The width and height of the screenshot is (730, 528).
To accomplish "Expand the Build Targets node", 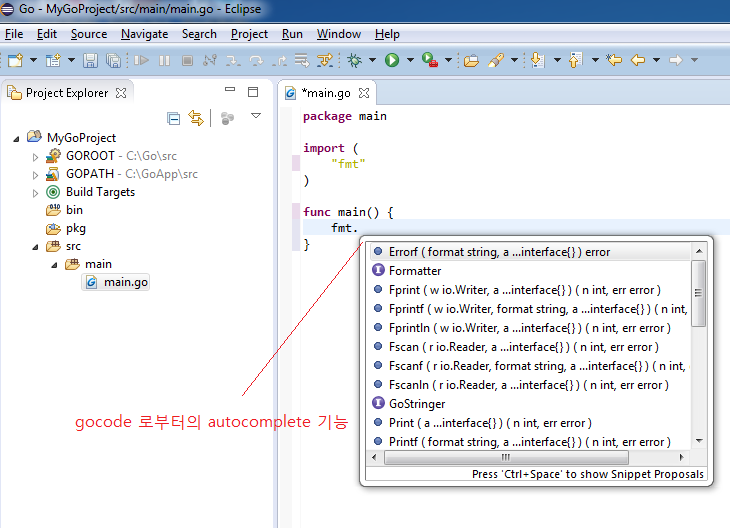I will pyautogui.click(x=35, y=193).
